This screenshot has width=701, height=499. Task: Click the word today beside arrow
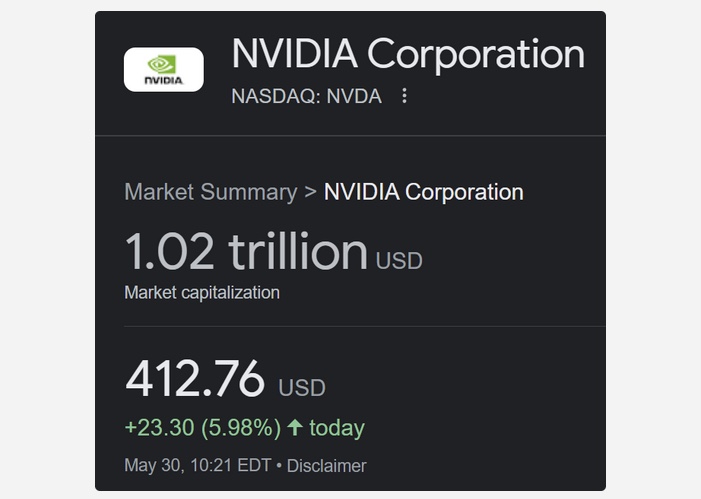coord(337,427)
